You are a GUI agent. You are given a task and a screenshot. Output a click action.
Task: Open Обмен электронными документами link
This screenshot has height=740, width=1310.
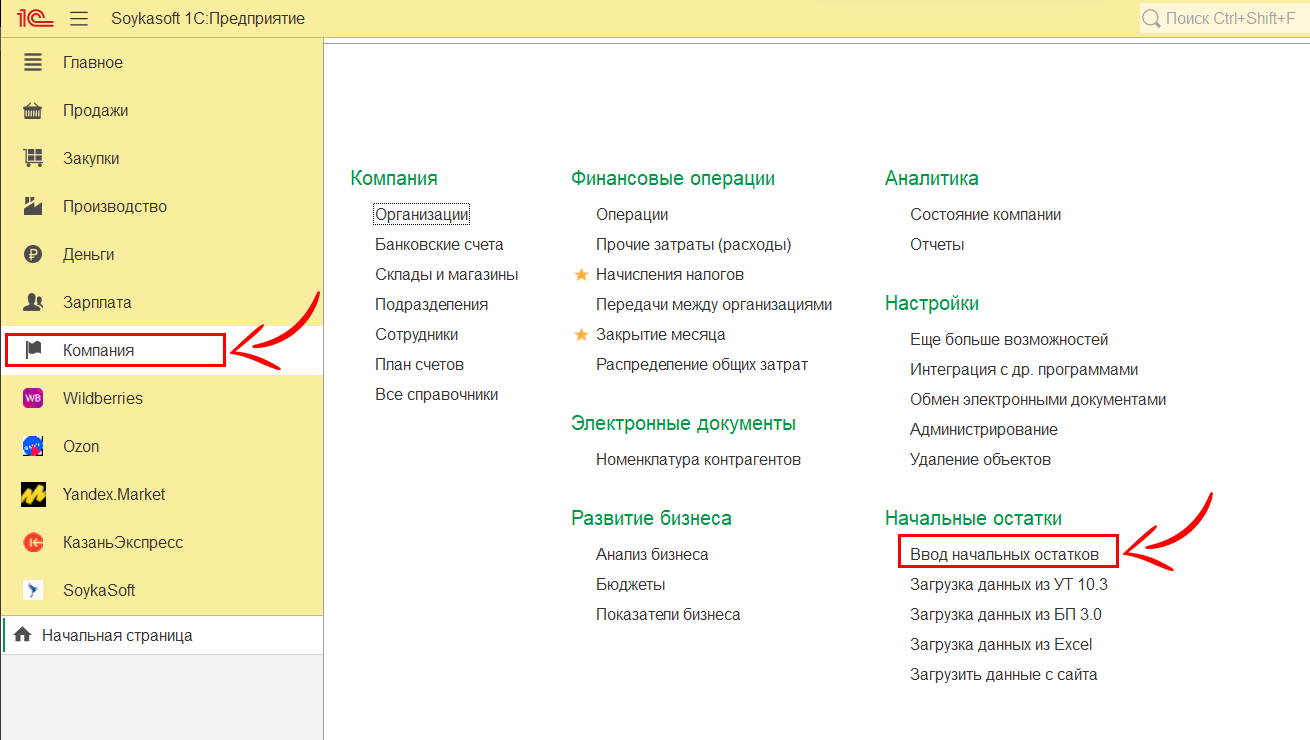click(1038, 399)
